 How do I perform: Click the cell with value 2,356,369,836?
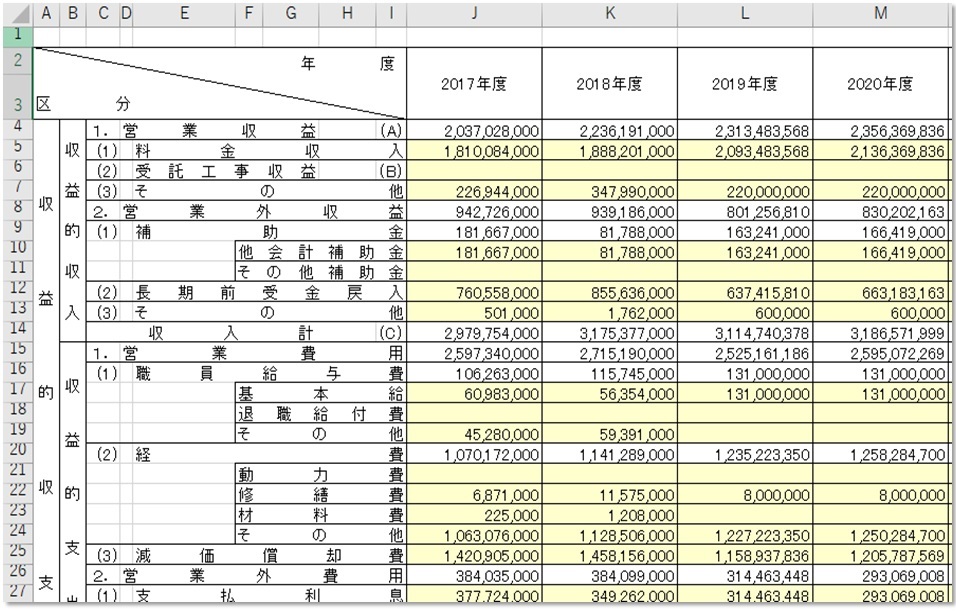(x=881, y=130)
